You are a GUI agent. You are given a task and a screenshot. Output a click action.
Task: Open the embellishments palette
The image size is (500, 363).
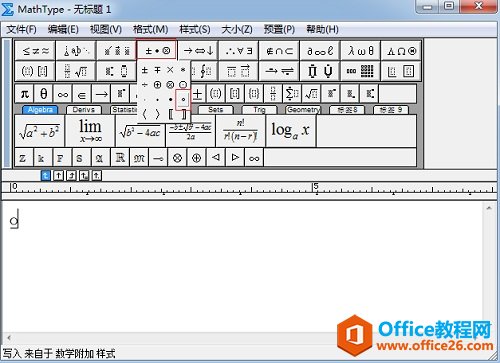[x=117, y=51]
